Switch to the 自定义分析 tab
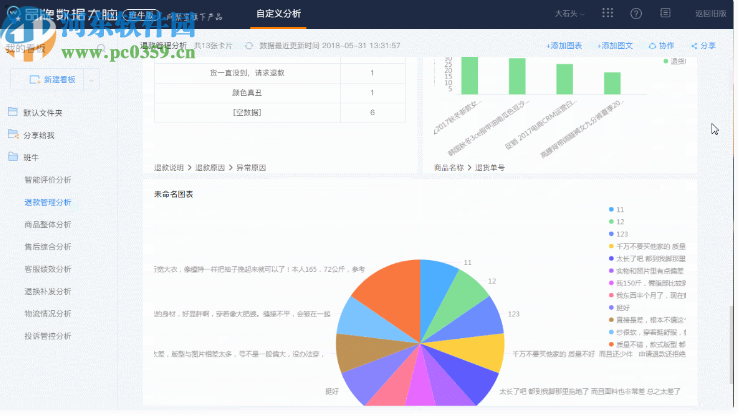This screenshot has width=738, height=419. [278, 14]
